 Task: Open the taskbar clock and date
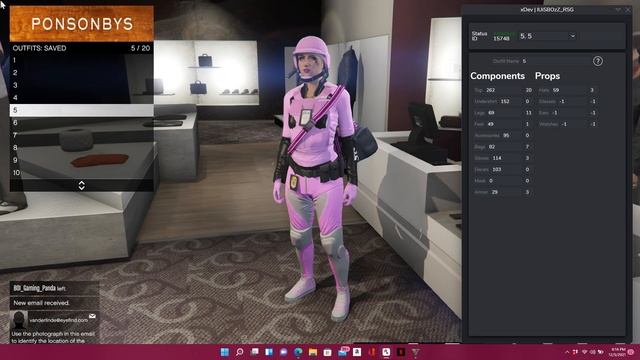pyautogui.click(x=617, y=352)
